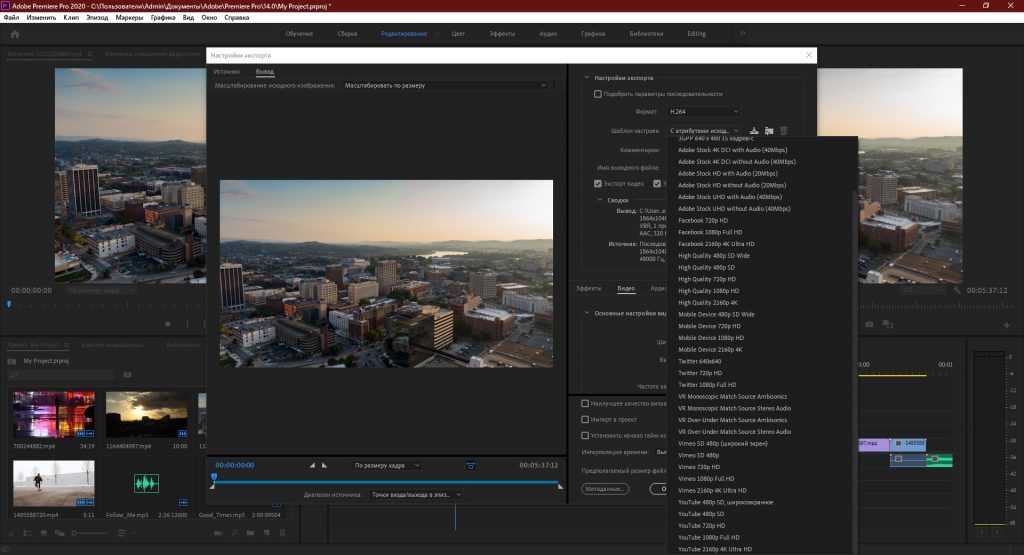Click the blue playhead on export timeline

click(213, 477)
